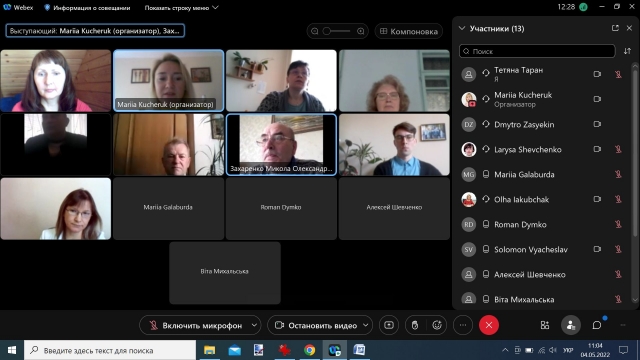Click MG avatar of Mariia Galaburda
Screen dimensions: 640x360
[469, 175]
